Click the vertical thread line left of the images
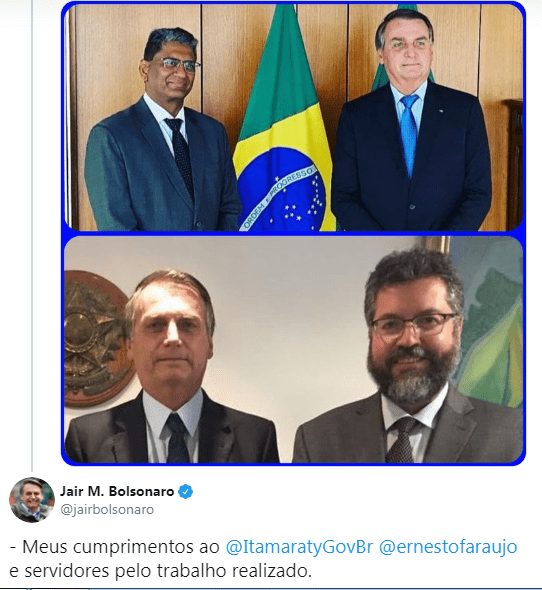 coord(32,235)
